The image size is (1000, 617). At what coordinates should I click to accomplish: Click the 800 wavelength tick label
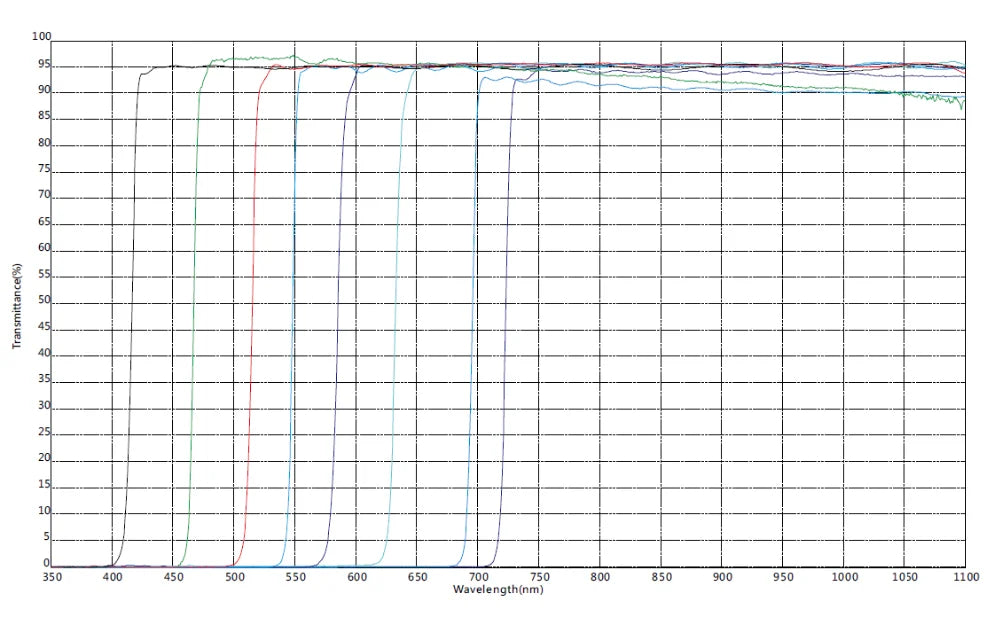pyautogui.click(x=599, y=577)
